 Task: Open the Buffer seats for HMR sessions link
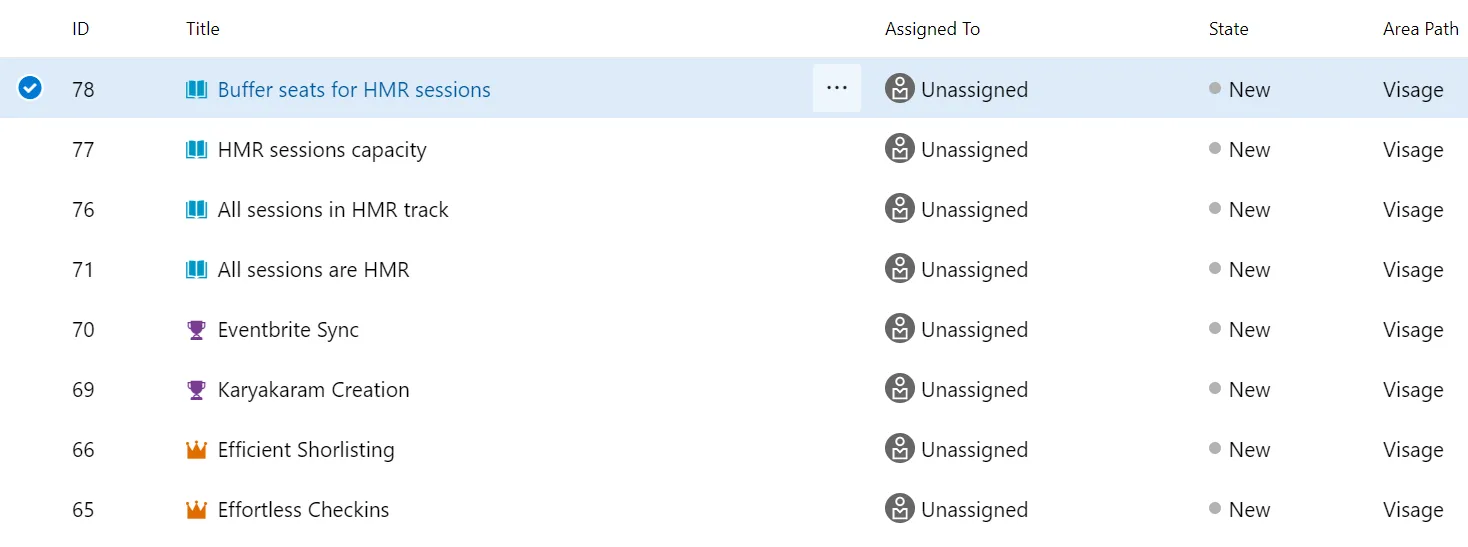(x=354, y=90)
